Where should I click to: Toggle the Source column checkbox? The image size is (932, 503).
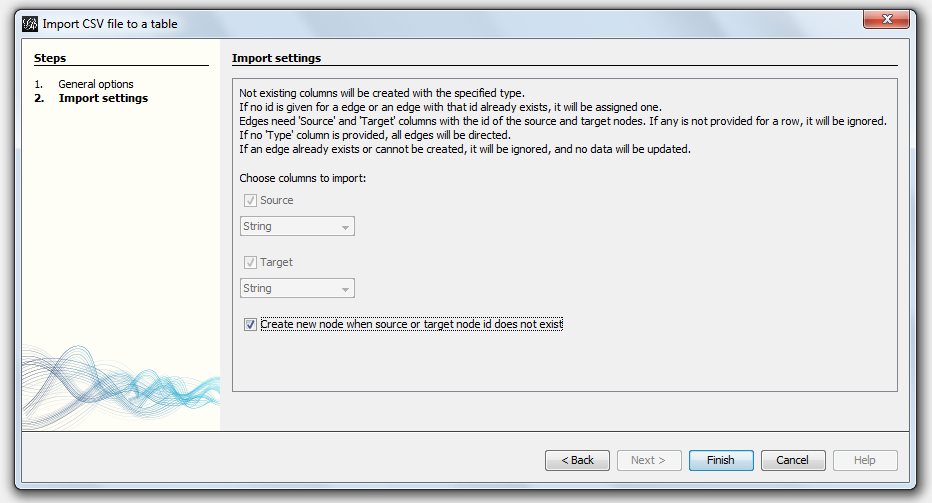tap(250, 200)
